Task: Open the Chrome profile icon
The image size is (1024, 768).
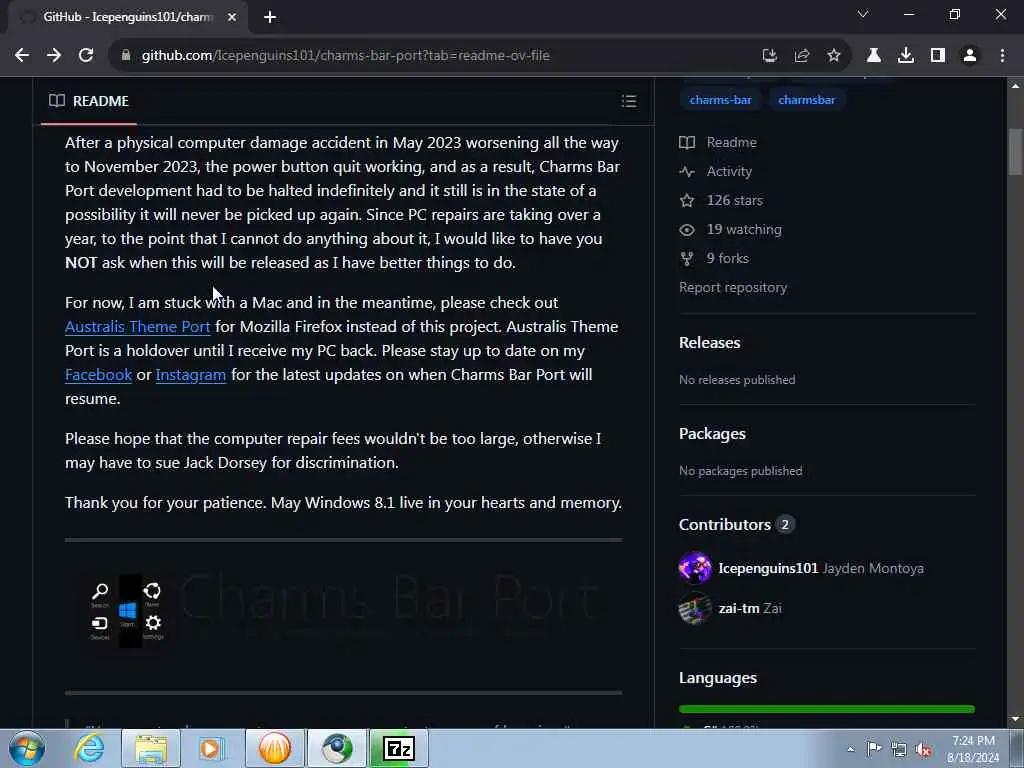Action: tap(970, 56)
